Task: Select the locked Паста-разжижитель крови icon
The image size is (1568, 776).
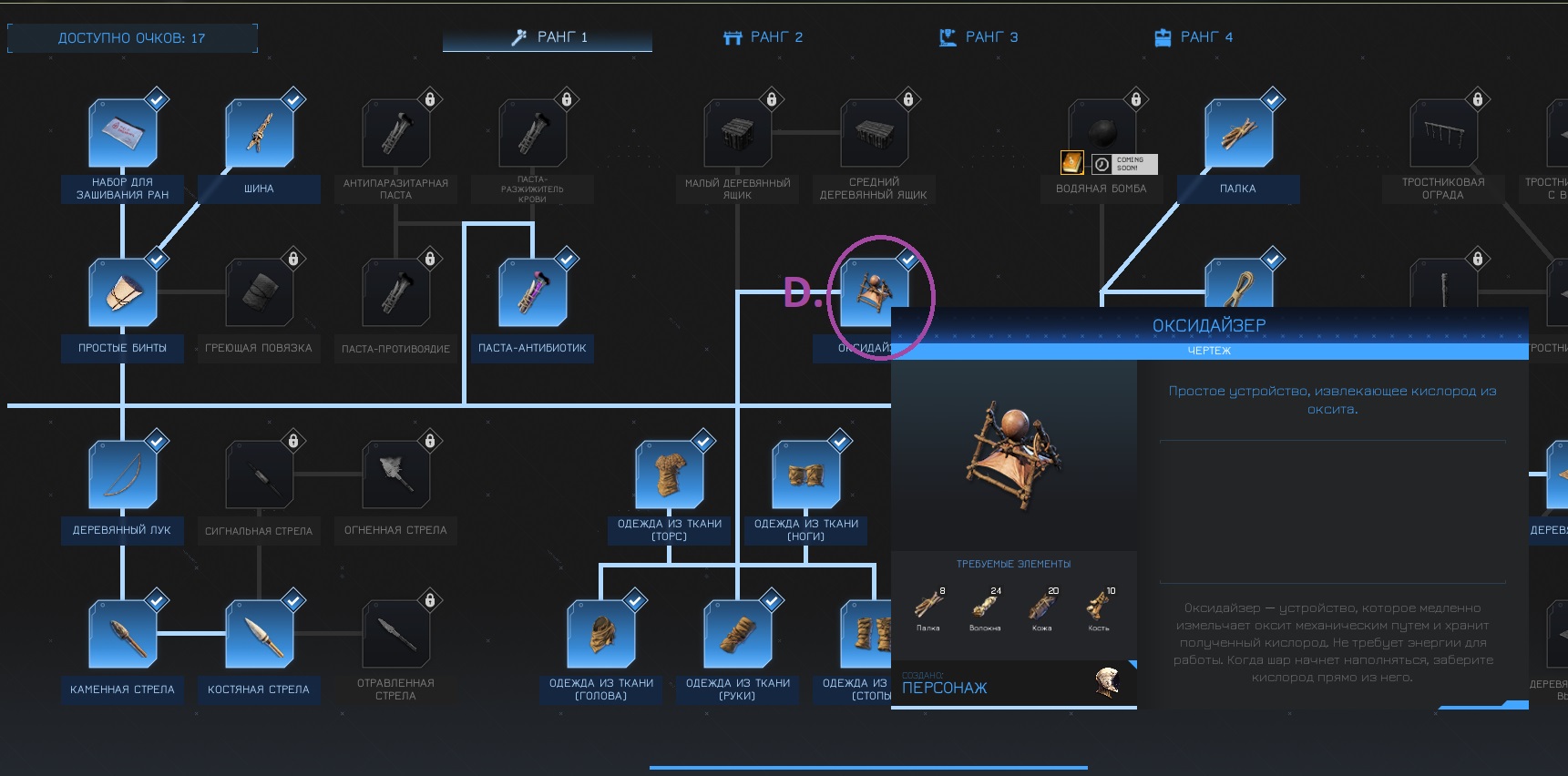Action: 533,133
